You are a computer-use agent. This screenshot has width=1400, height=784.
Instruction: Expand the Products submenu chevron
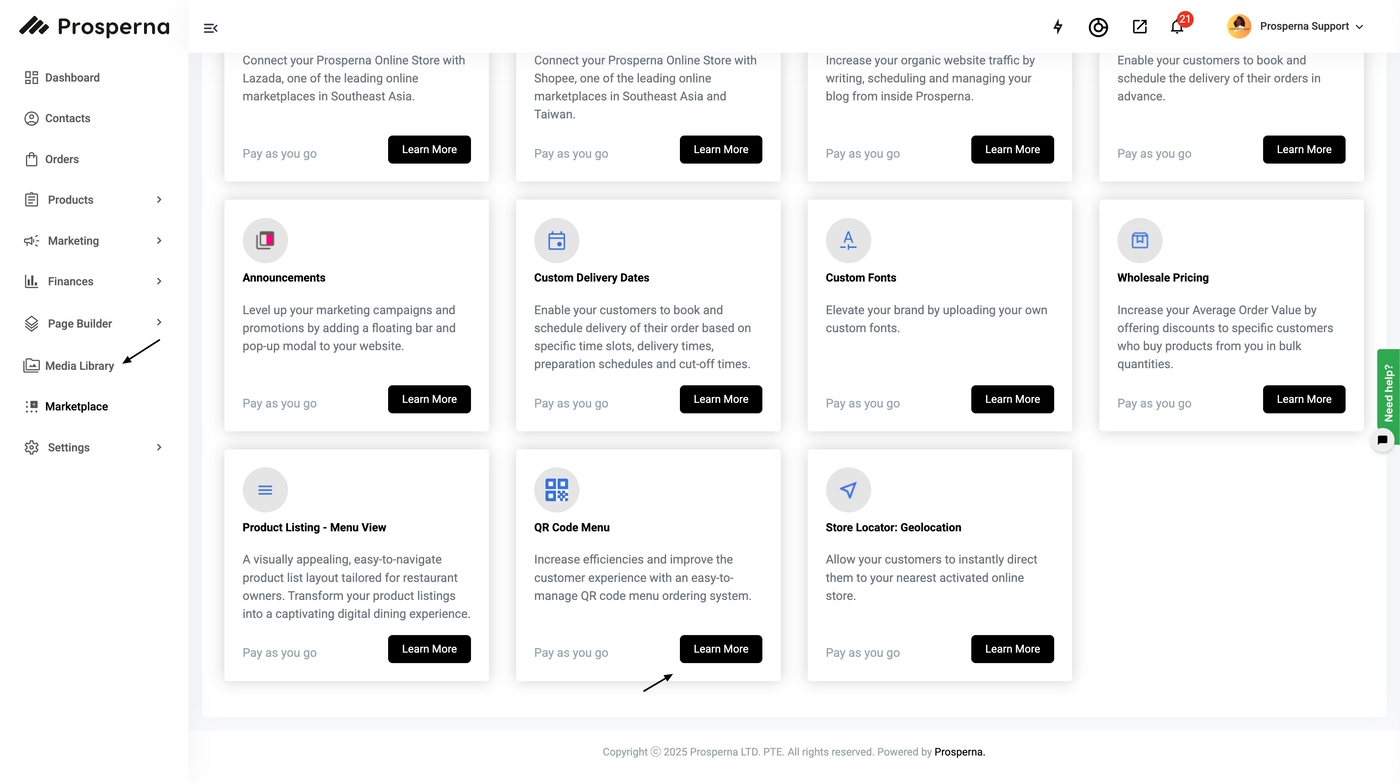coord(159,200)
